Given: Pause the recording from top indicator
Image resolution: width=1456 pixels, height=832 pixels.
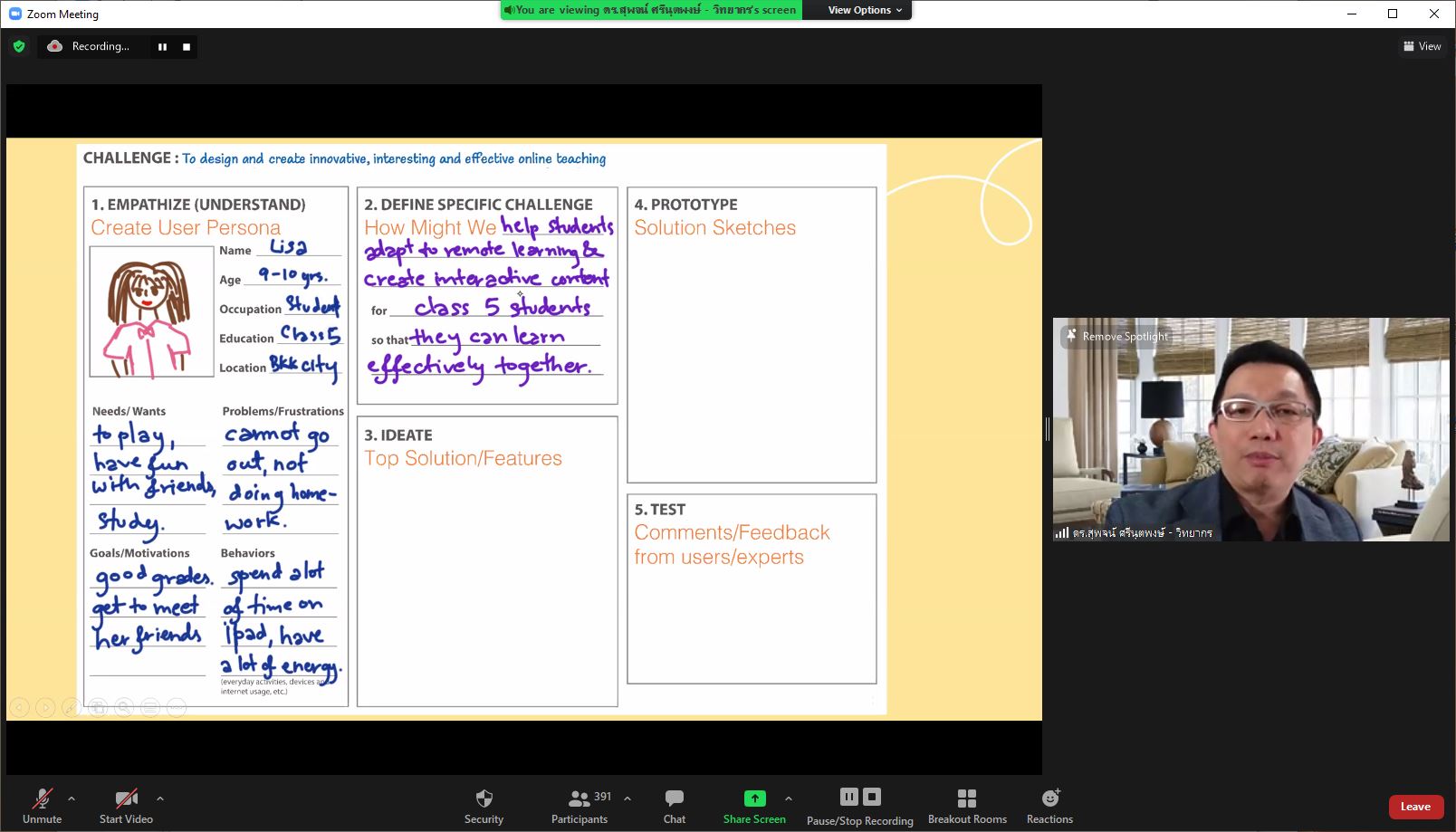Looking at the screenshot, I should [162, 47].
